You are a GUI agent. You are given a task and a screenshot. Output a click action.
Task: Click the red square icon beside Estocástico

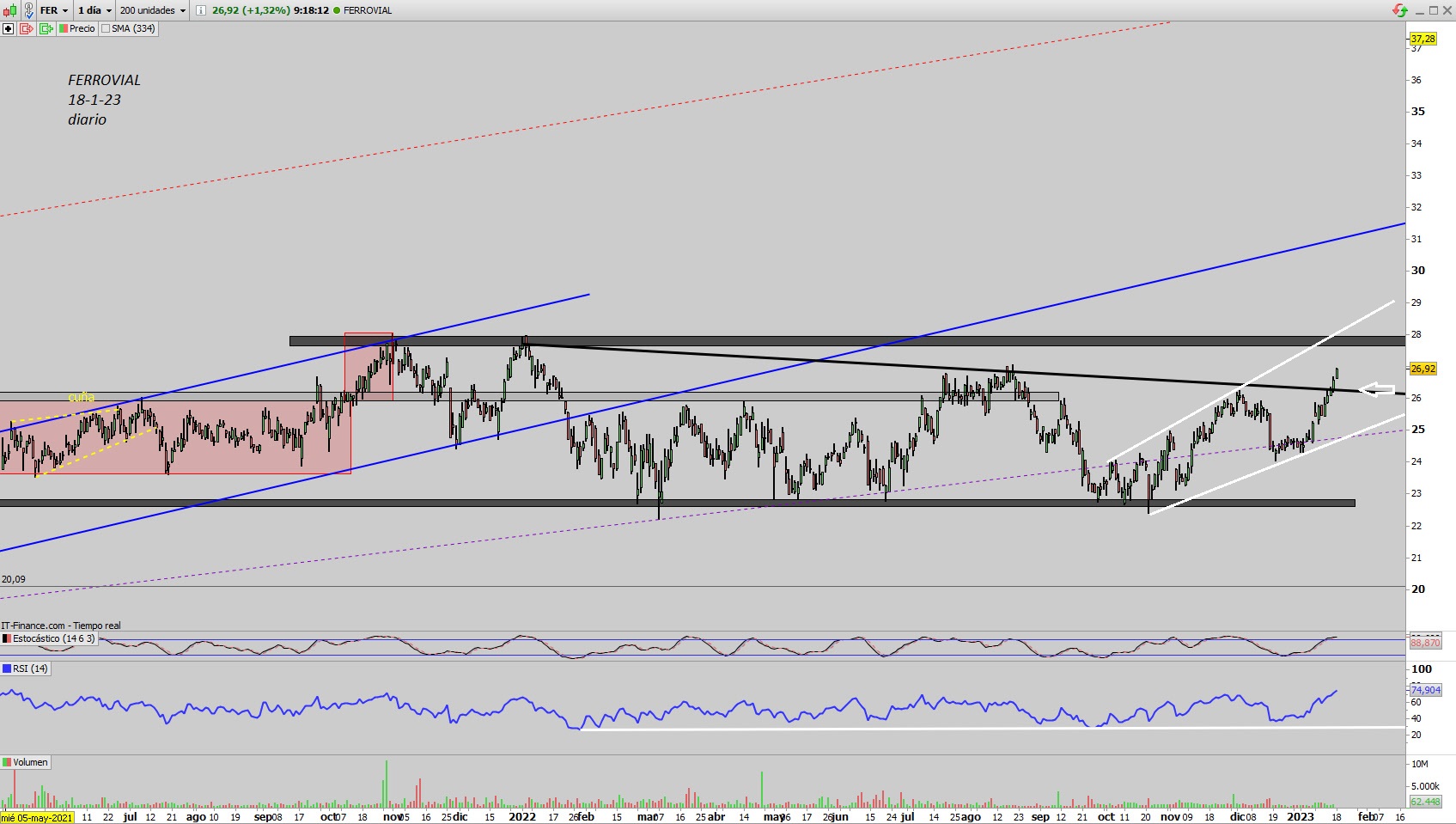coord(7,639)
